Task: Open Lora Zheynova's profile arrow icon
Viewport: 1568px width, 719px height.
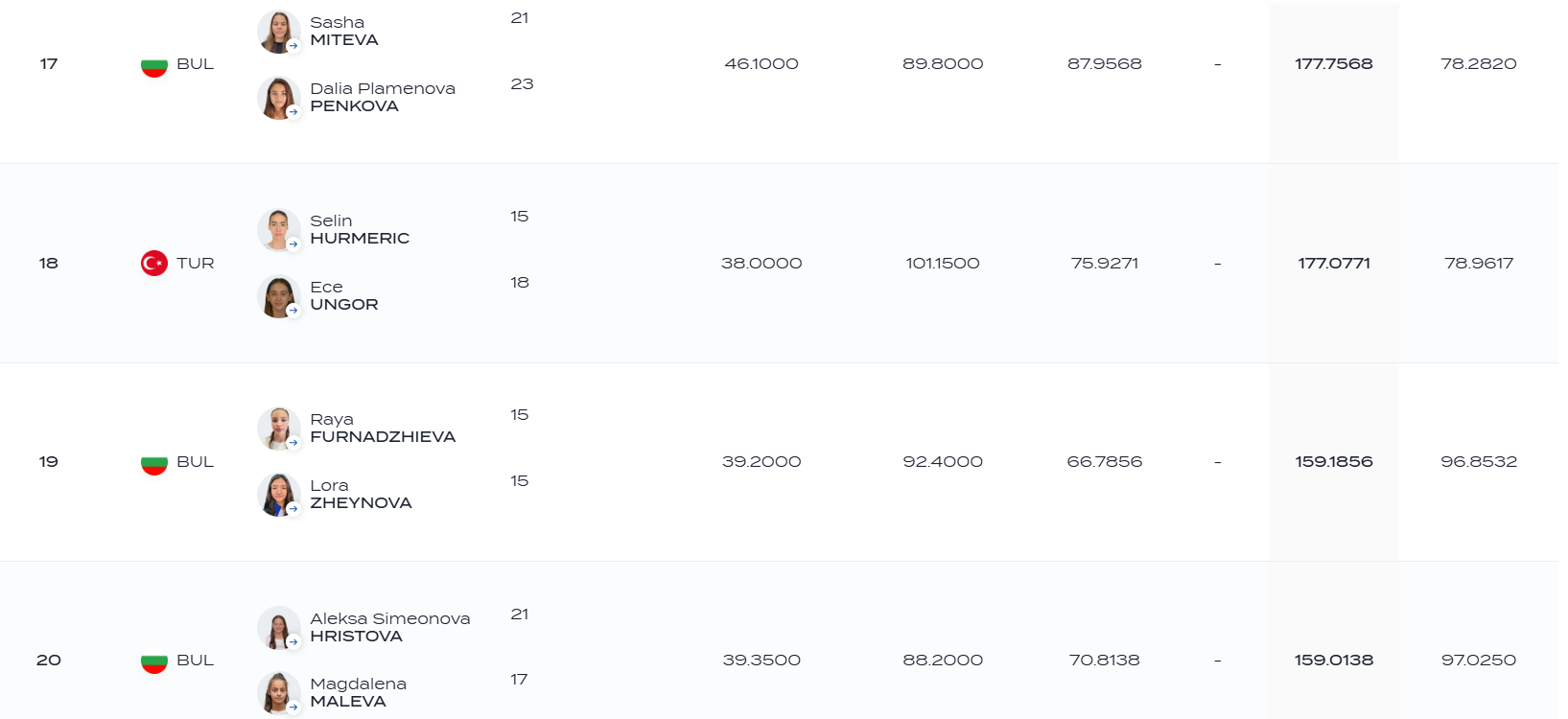Action: click(293, 509)
